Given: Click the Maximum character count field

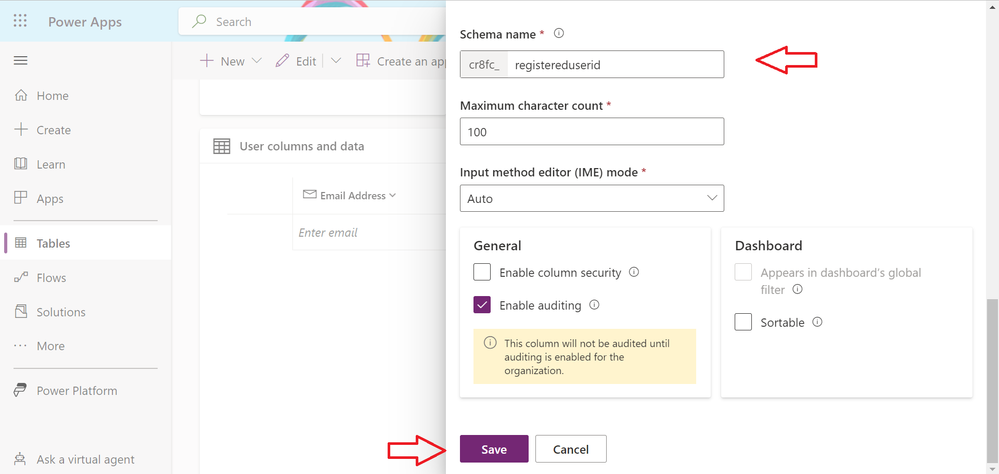Looking at the screenshot, I should pos(592,131).
